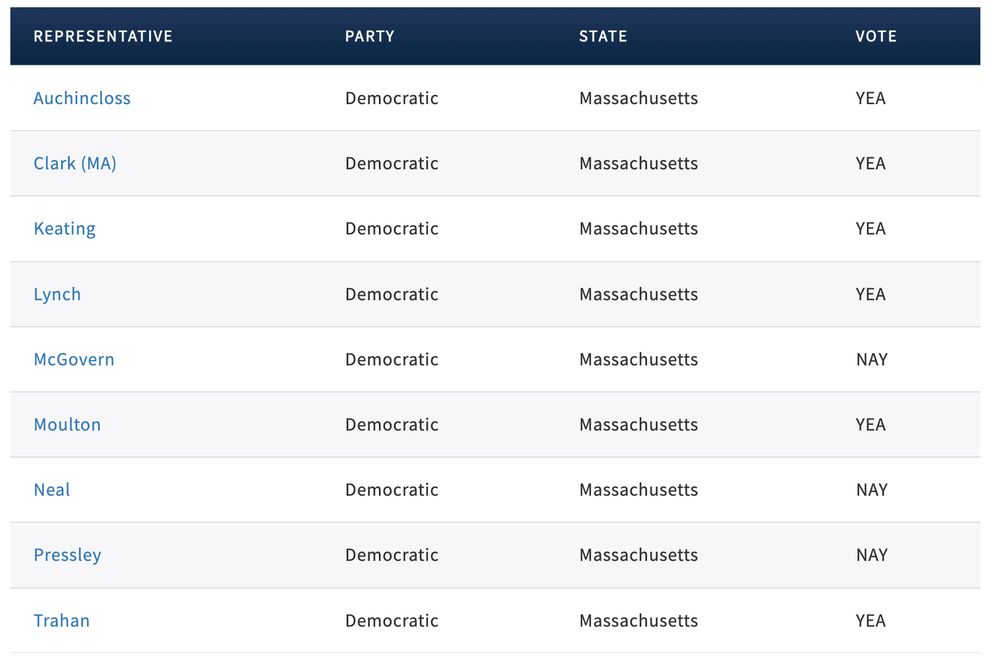Click the Moulton link
The image size is (1000, 672).
[x=67, y=425]
